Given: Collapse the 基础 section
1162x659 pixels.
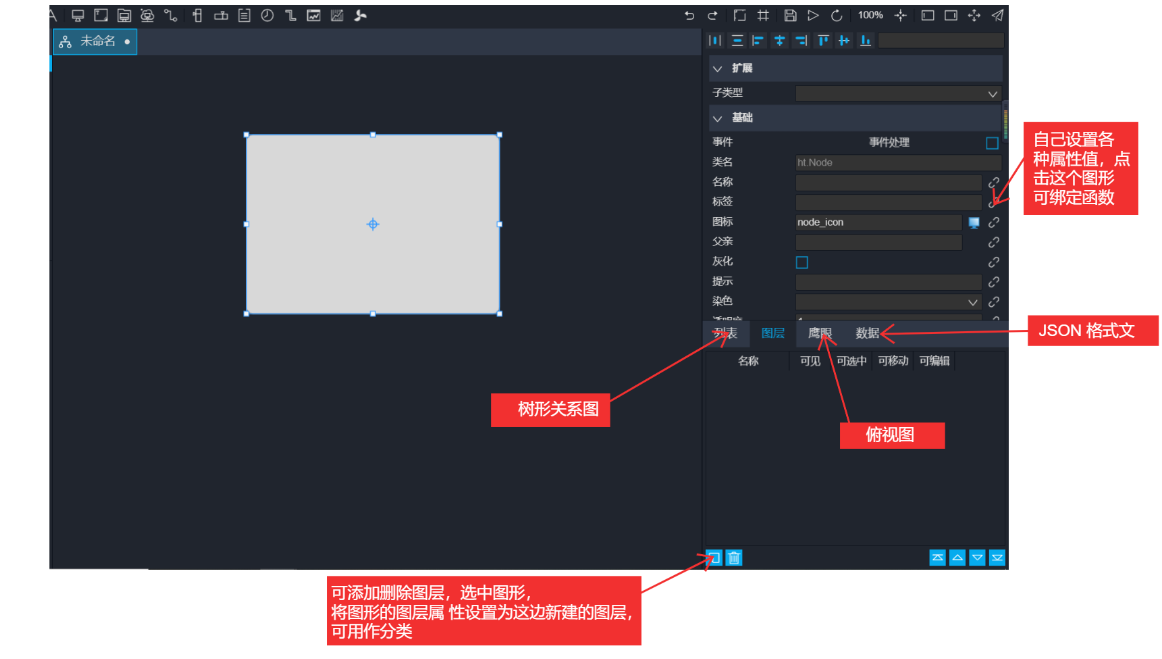Looking at the screenshot, I should pos(717,118).
